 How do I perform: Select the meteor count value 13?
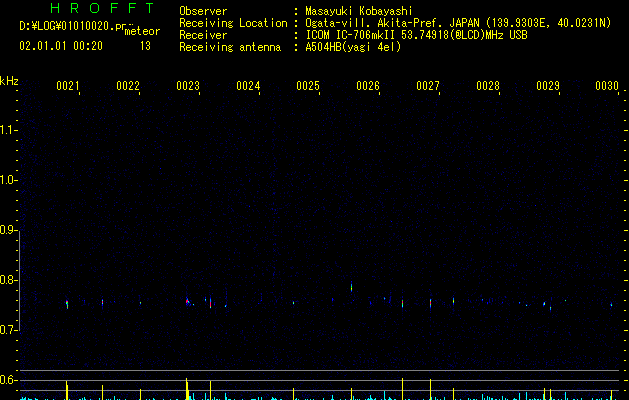tap(145, 46)
